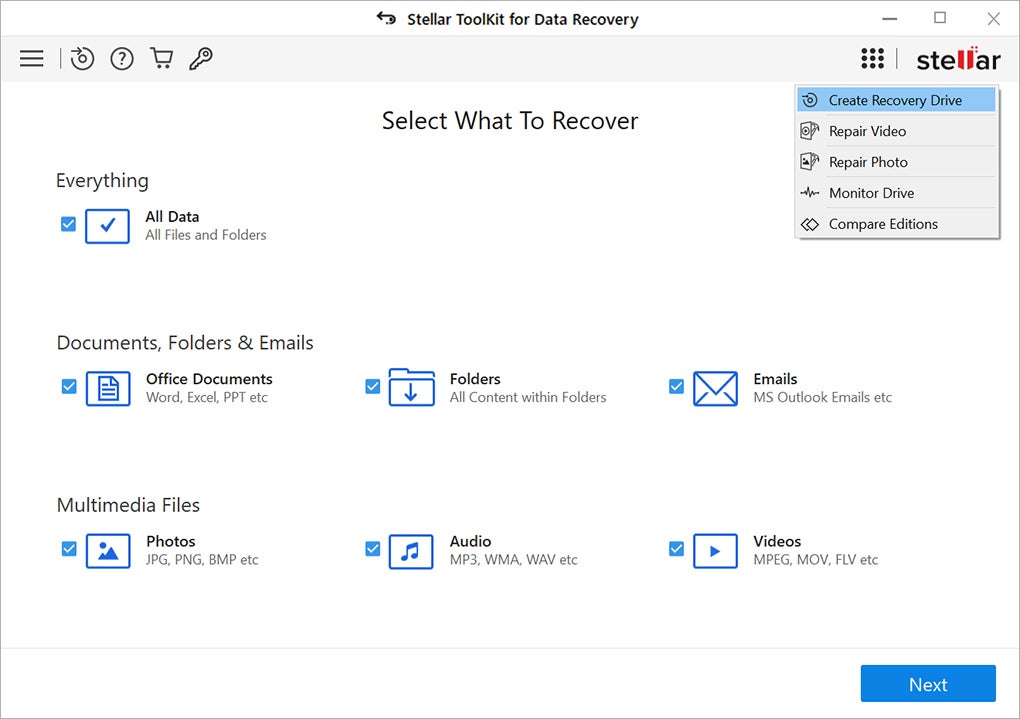Open the waffle grid tools menu
The image size is (1020, 719).
[x=872, y=58]
